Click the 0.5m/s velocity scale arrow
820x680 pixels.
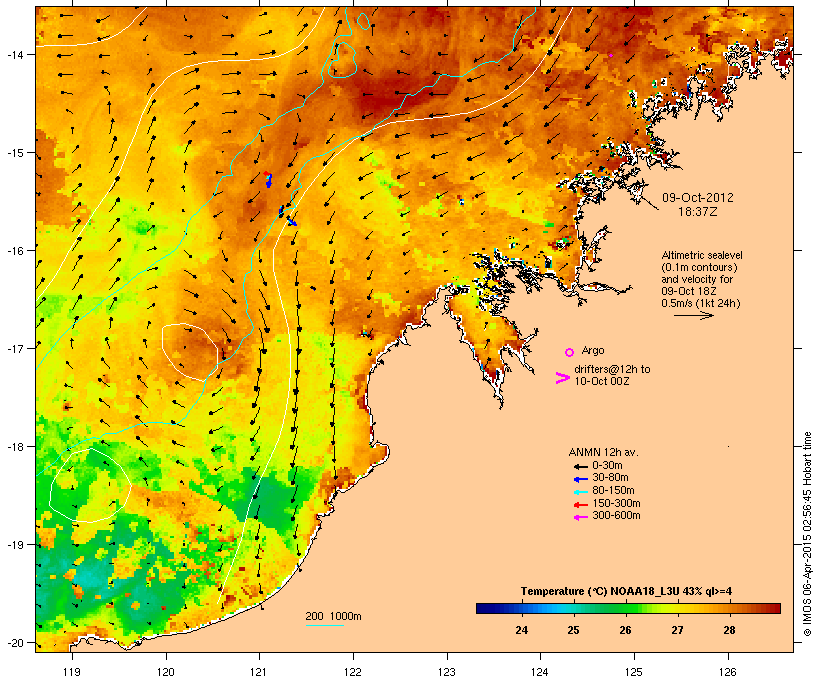(x=693, y=315)
